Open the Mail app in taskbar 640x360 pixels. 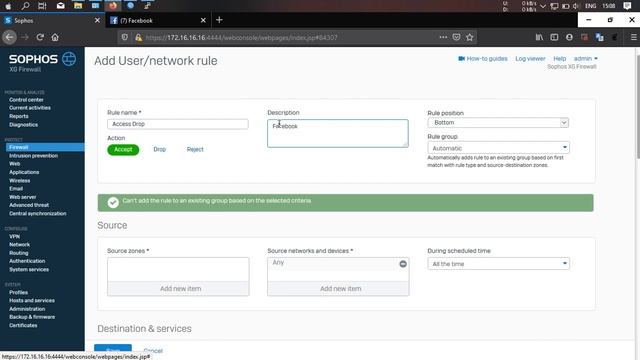(x=60, y=6)
